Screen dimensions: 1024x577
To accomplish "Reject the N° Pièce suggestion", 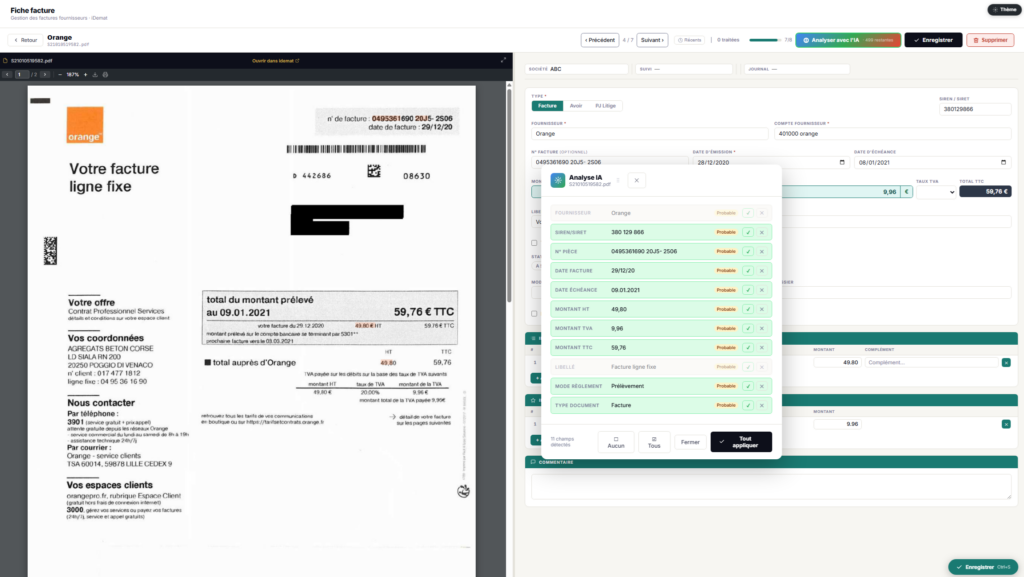I will 761,251.
